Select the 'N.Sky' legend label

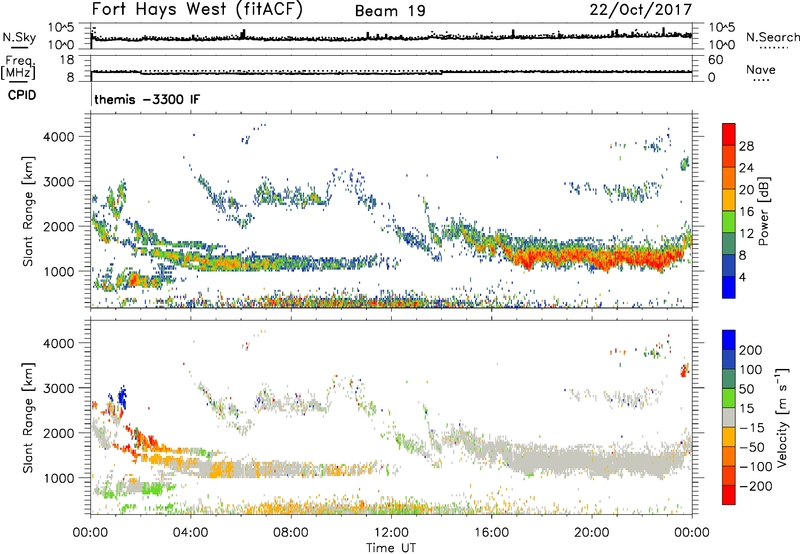19,37
